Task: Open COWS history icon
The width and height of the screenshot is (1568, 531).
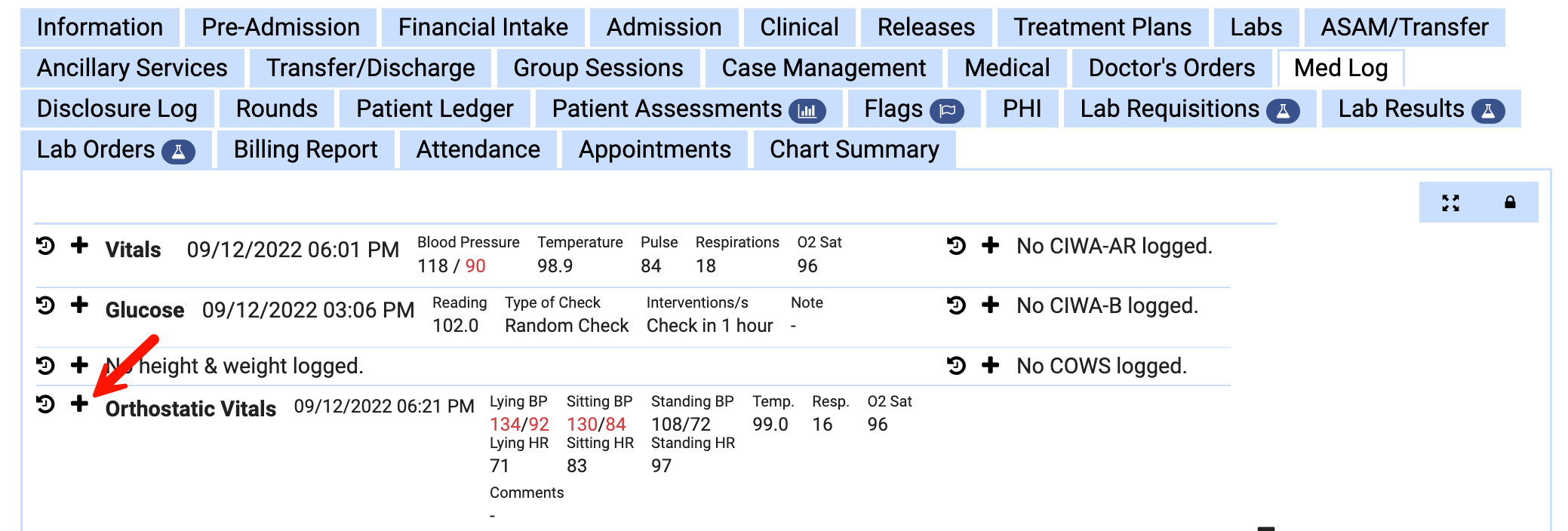Action: coord(956,366)
